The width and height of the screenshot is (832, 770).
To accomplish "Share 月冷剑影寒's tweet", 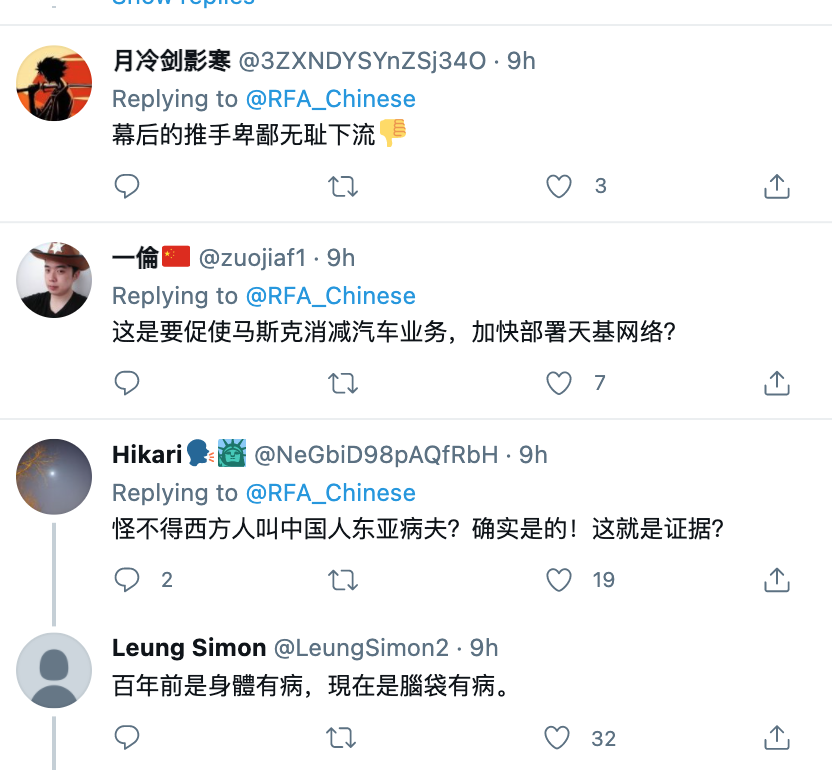I will (777, 186).
